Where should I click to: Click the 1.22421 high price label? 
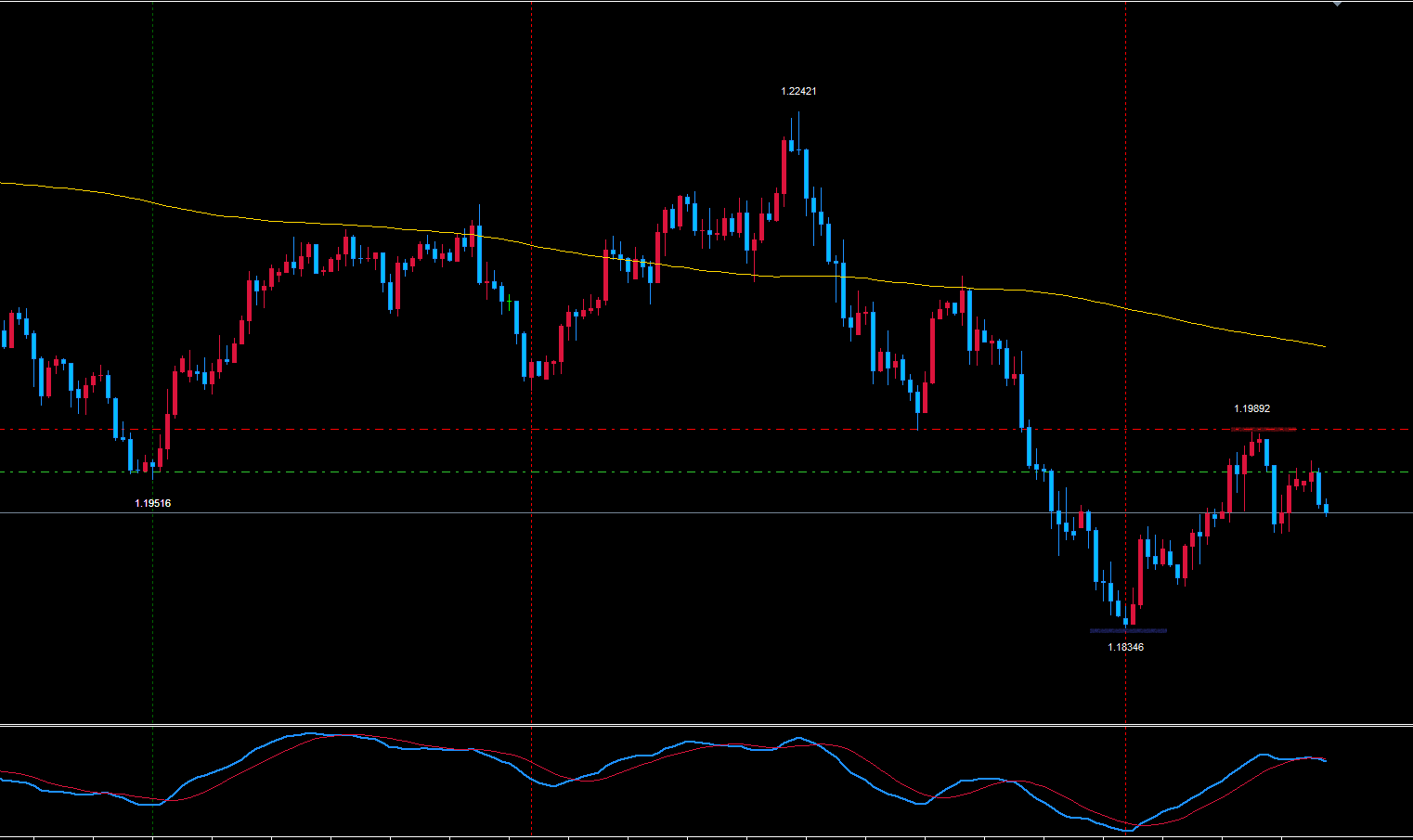(798, 91)
